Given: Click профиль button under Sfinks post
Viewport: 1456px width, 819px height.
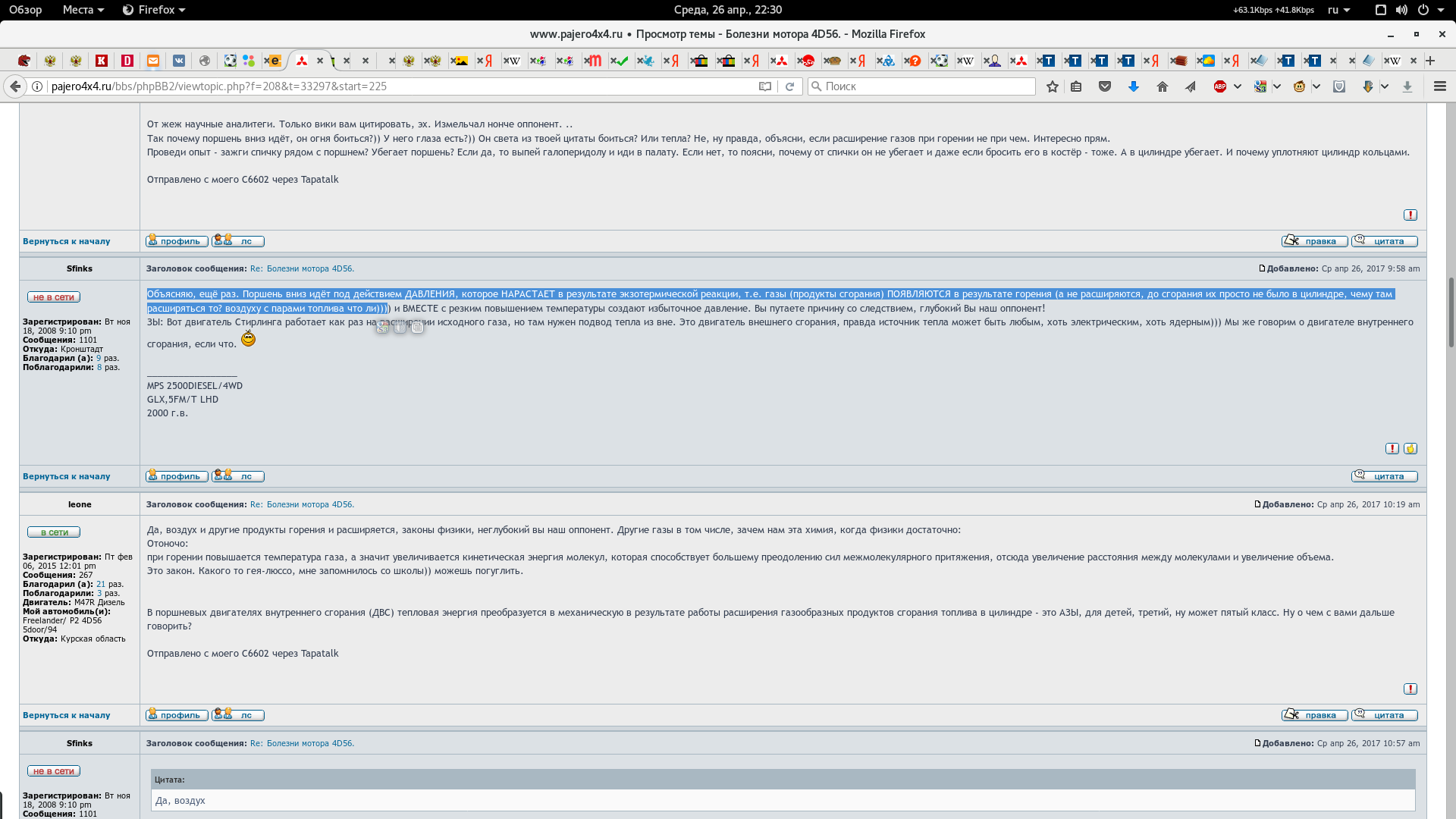Looking at the screenshot, I should [177, 476].
